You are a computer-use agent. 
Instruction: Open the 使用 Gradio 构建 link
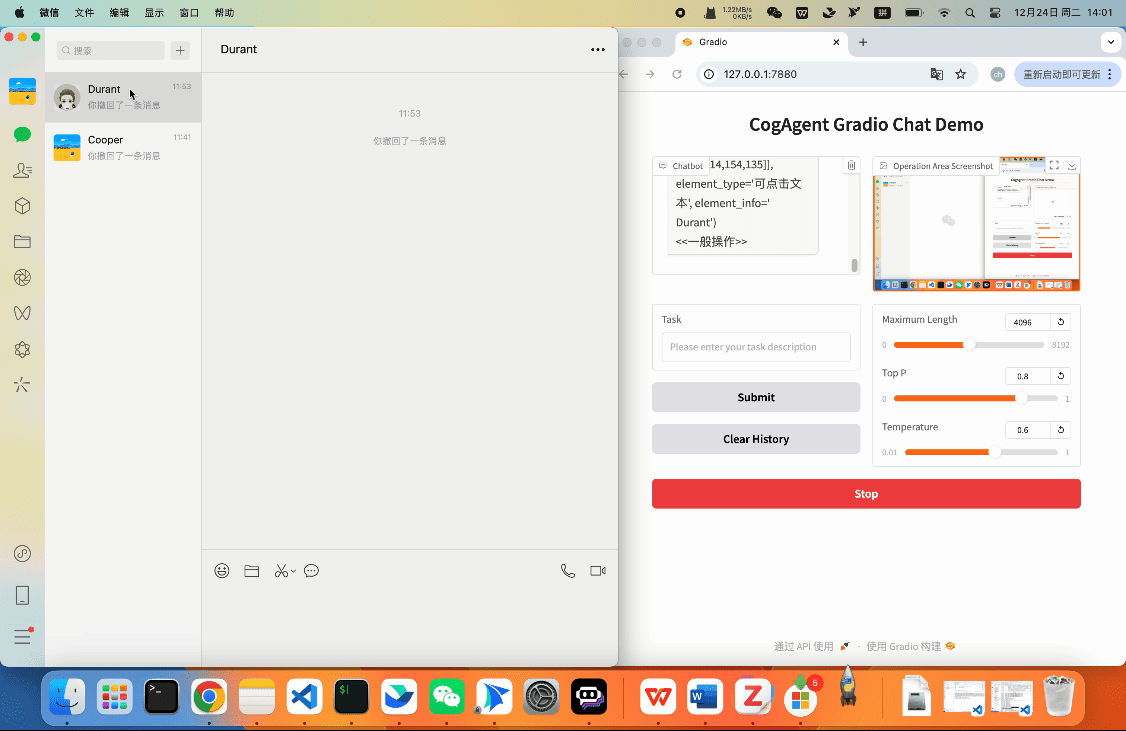point(911,646)
